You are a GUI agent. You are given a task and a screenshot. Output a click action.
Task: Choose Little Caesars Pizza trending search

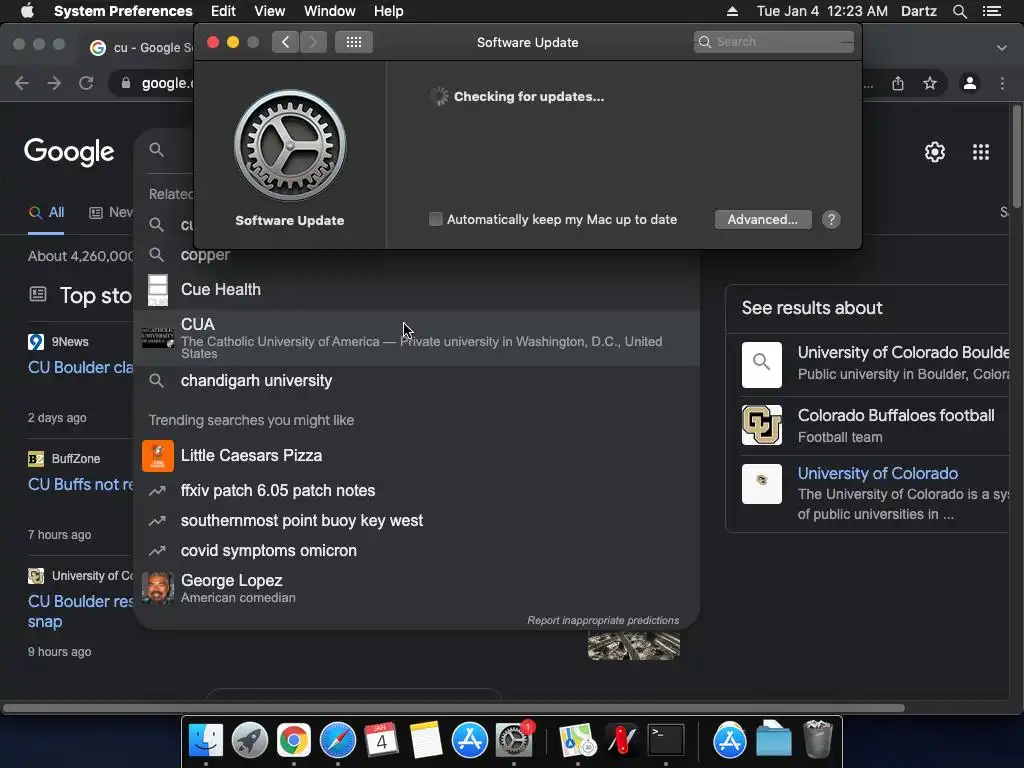[417, 455]
